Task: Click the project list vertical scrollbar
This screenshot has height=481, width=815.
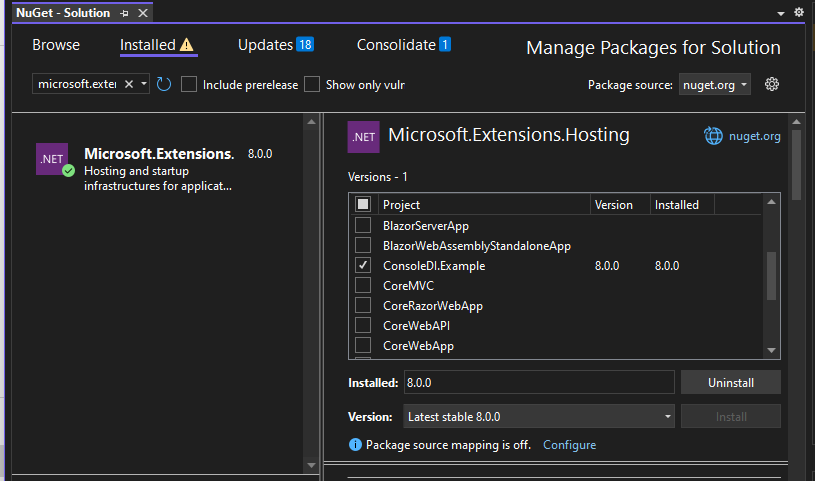Action: [x=771, y=275]
